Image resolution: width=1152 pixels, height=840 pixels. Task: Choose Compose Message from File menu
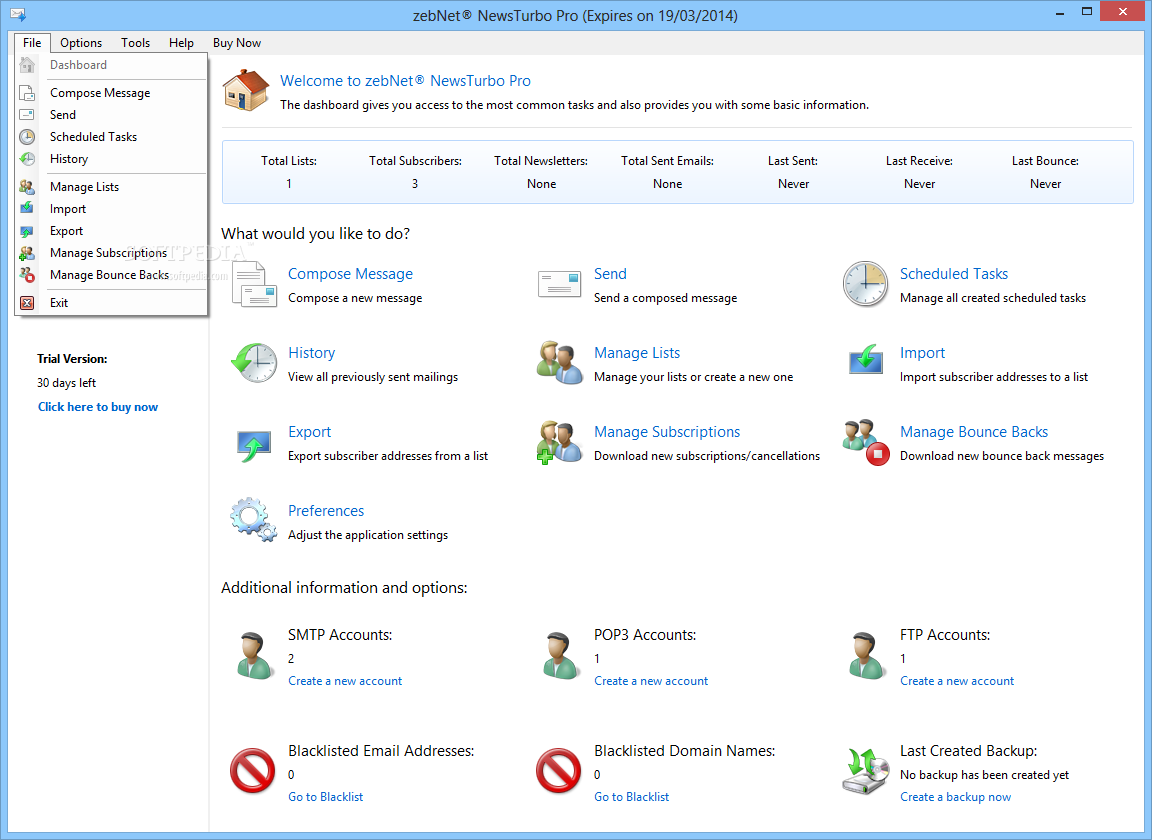(111, 93)
